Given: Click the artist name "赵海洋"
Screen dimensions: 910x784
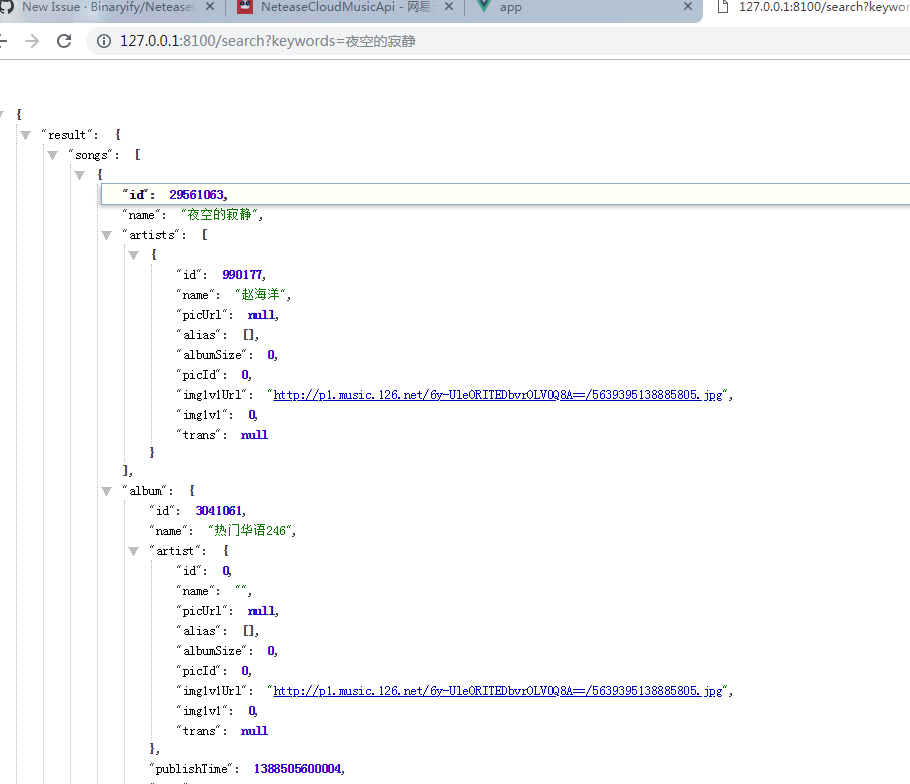Looking at the screenshot, I should [x=260, y=295].
